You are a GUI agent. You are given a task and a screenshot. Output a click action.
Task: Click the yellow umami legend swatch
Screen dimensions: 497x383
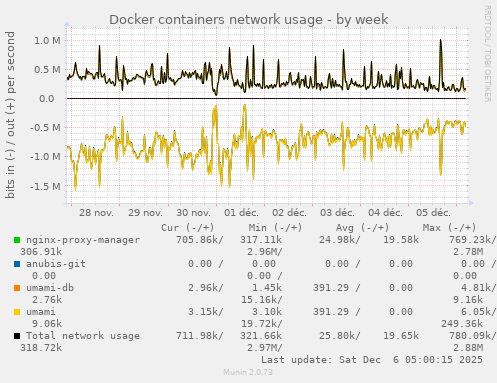click(17, 312)
